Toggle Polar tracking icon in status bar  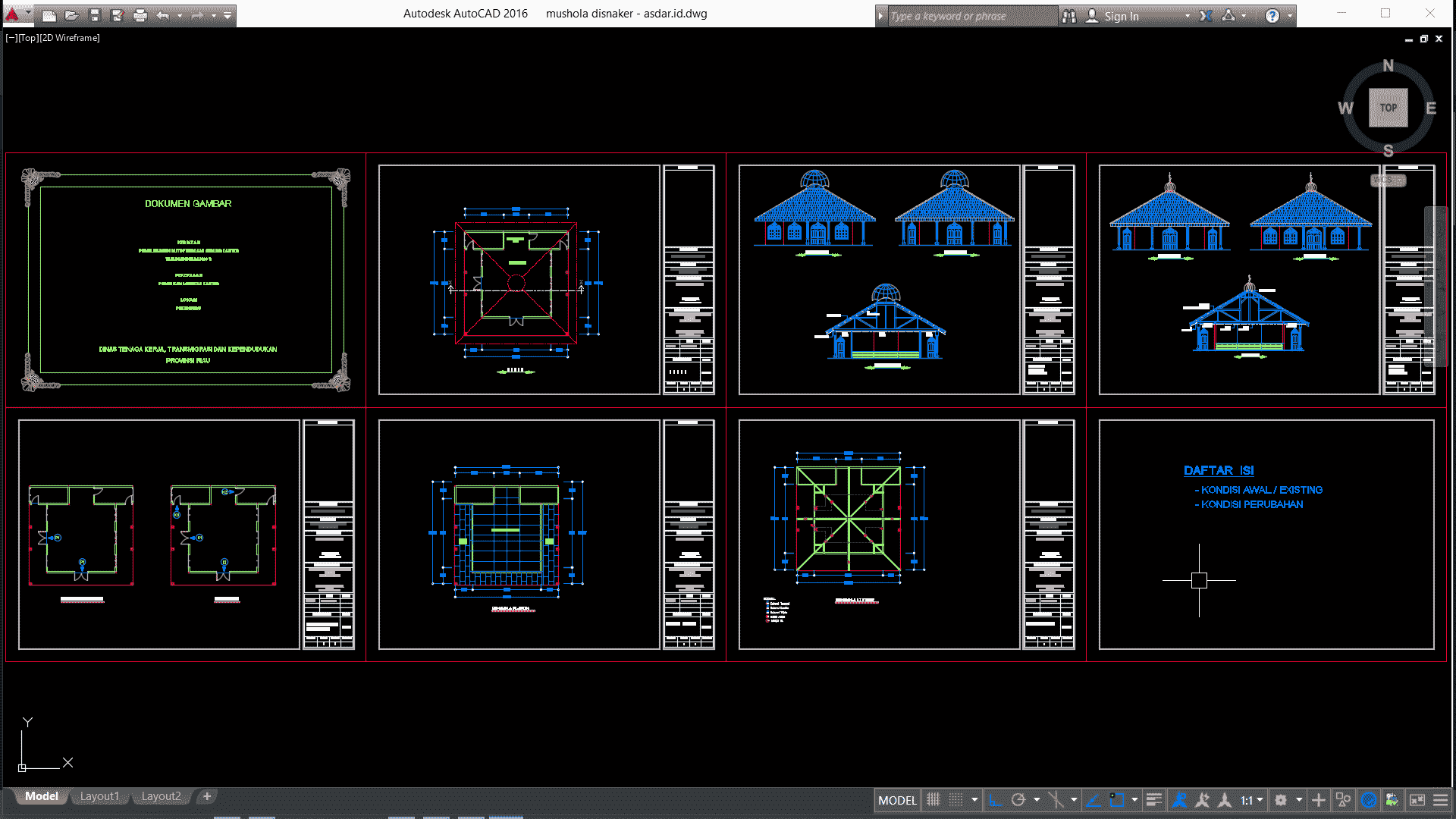click(x=1018, y=800)
